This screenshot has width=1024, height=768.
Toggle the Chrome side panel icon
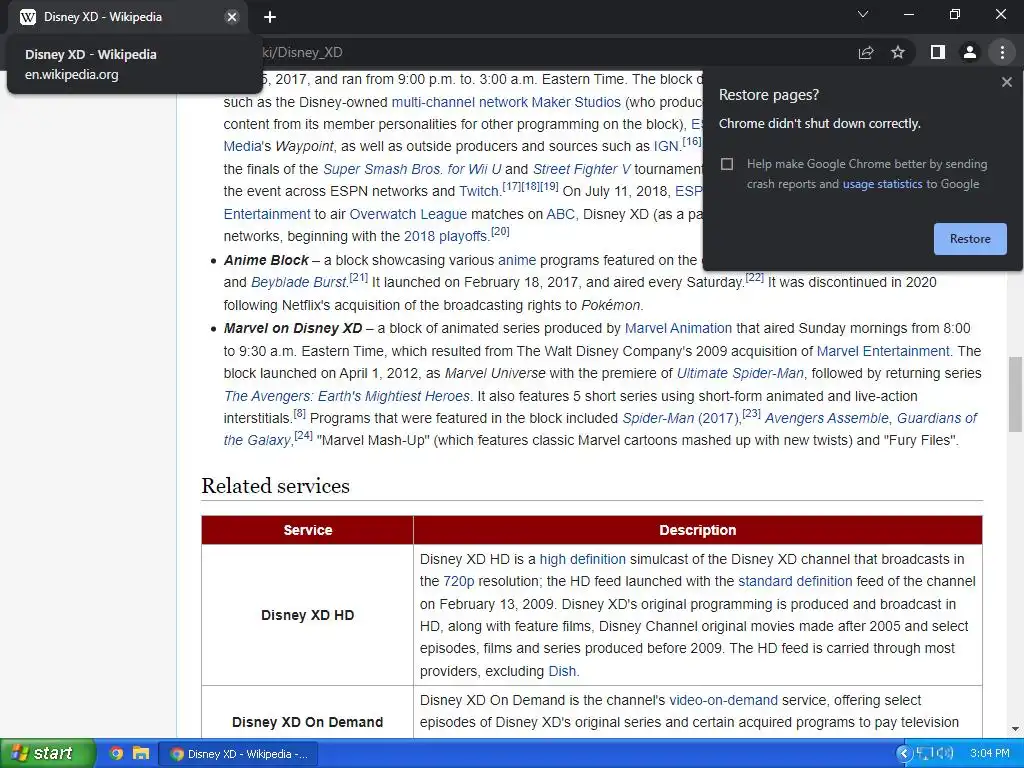click(938, 52)
